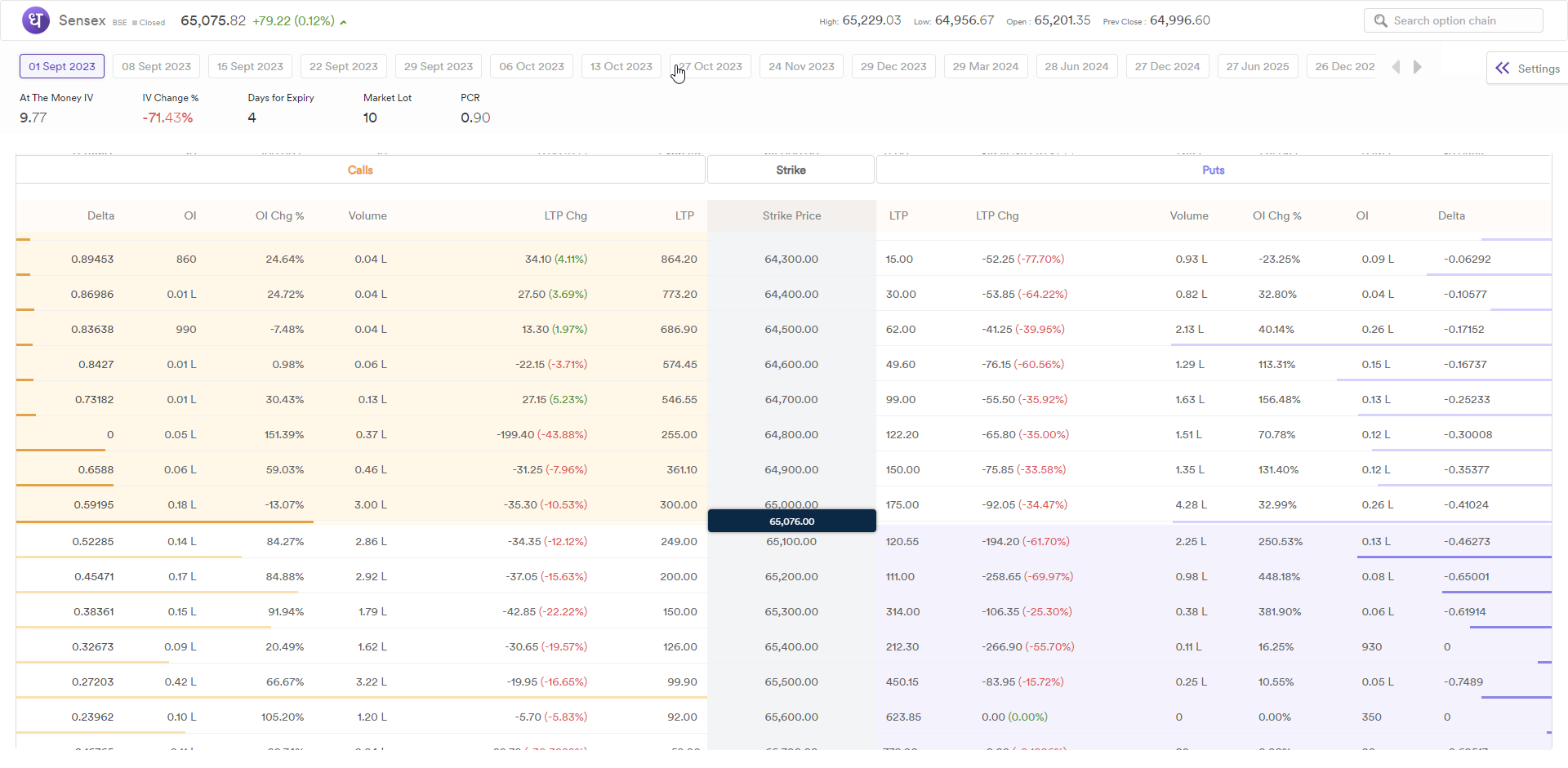Collapse the header with the up caret near price change

[342, 22]
